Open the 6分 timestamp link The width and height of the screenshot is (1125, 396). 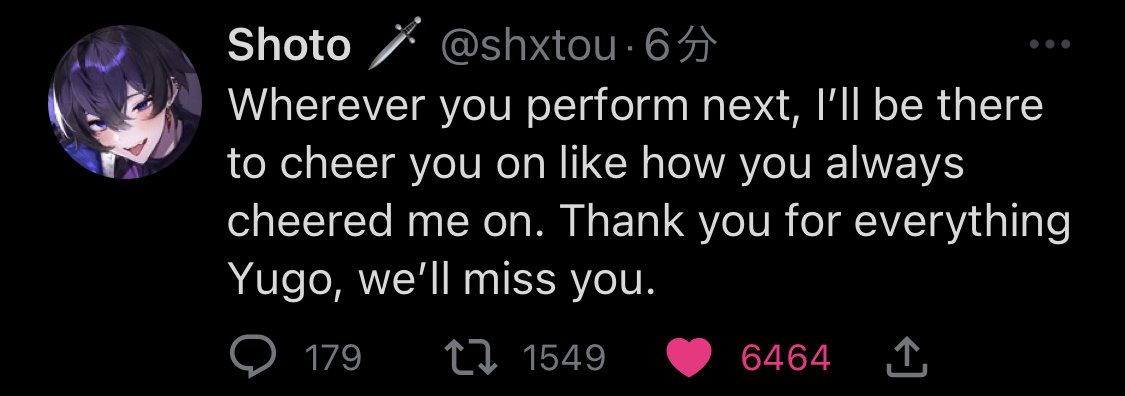click(x=680, y=47)
